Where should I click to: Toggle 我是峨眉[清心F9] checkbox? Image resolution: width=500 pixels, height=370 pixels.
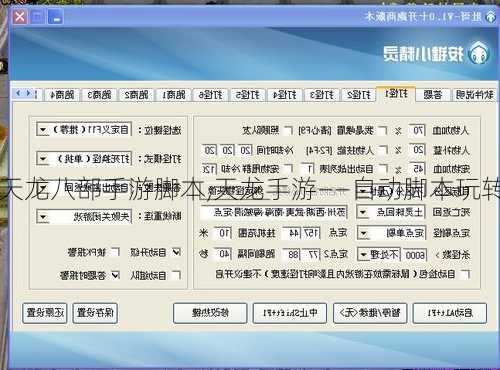pyautogui.click(x=383, y=130)
